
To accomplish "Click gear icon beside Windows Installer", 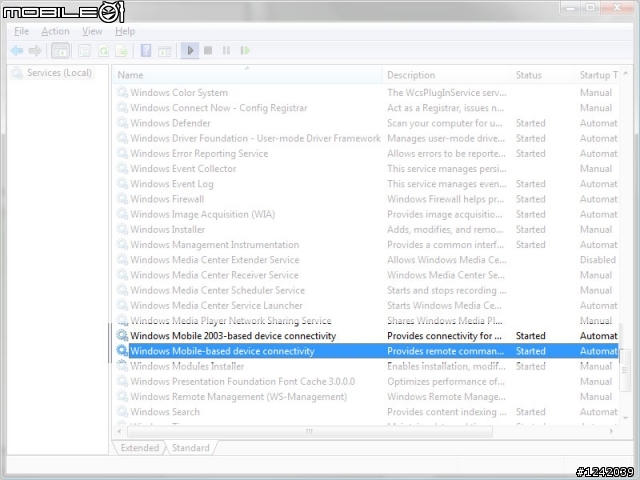I will pyautogui.click(x=122, y=229).
